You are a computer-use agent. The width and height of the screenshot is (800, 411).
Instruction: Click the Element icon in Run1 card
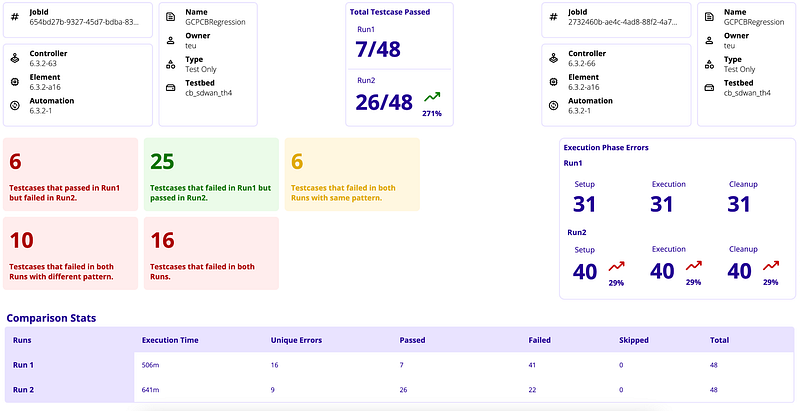(x=15, y=82)
